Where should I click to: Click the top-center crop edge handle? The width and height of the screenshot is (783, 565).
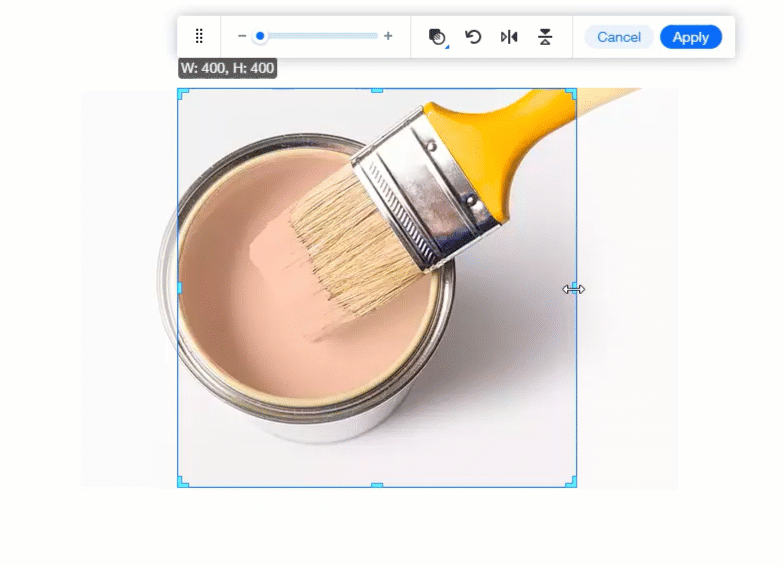coord(377,90)
